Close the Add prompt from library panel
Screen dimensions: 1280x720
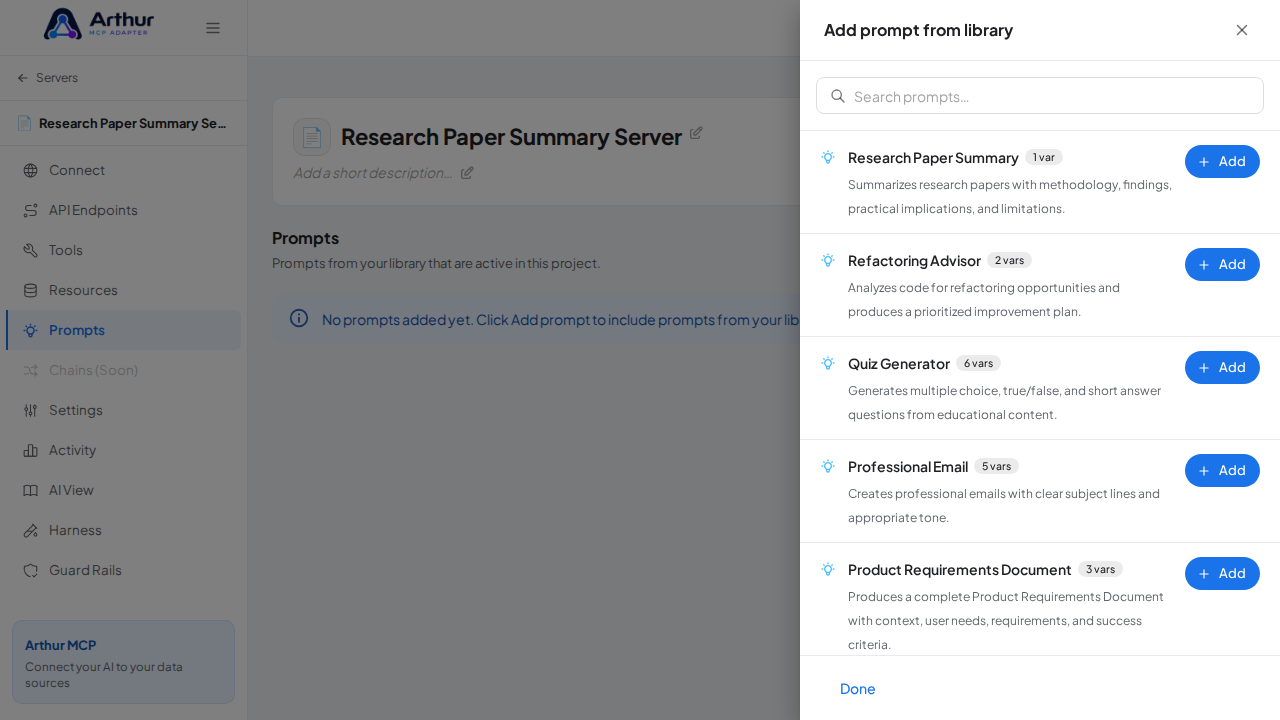click(1242, 30)
